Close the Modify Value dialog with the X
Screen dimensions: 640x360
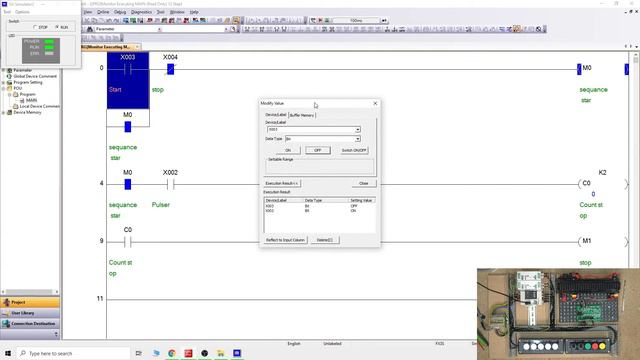coord(376,103)
